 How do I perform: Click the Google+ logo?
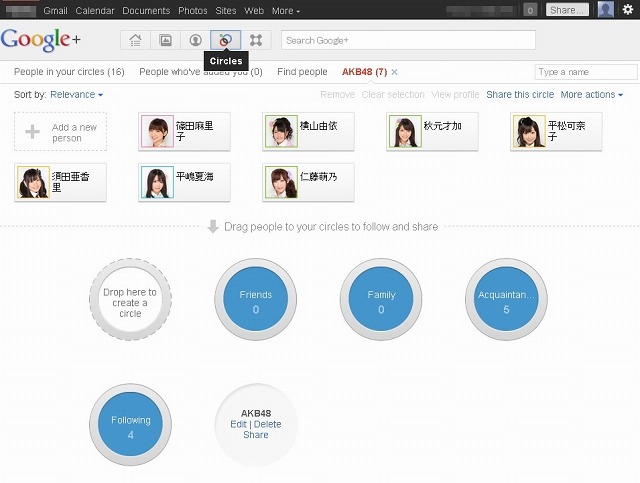tap(41, 40)
